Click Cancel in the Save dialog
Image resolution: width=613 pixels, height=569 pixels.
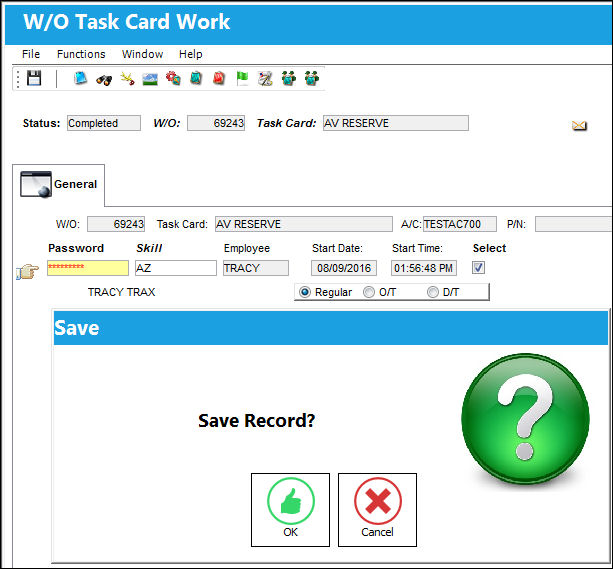(377, 510)
